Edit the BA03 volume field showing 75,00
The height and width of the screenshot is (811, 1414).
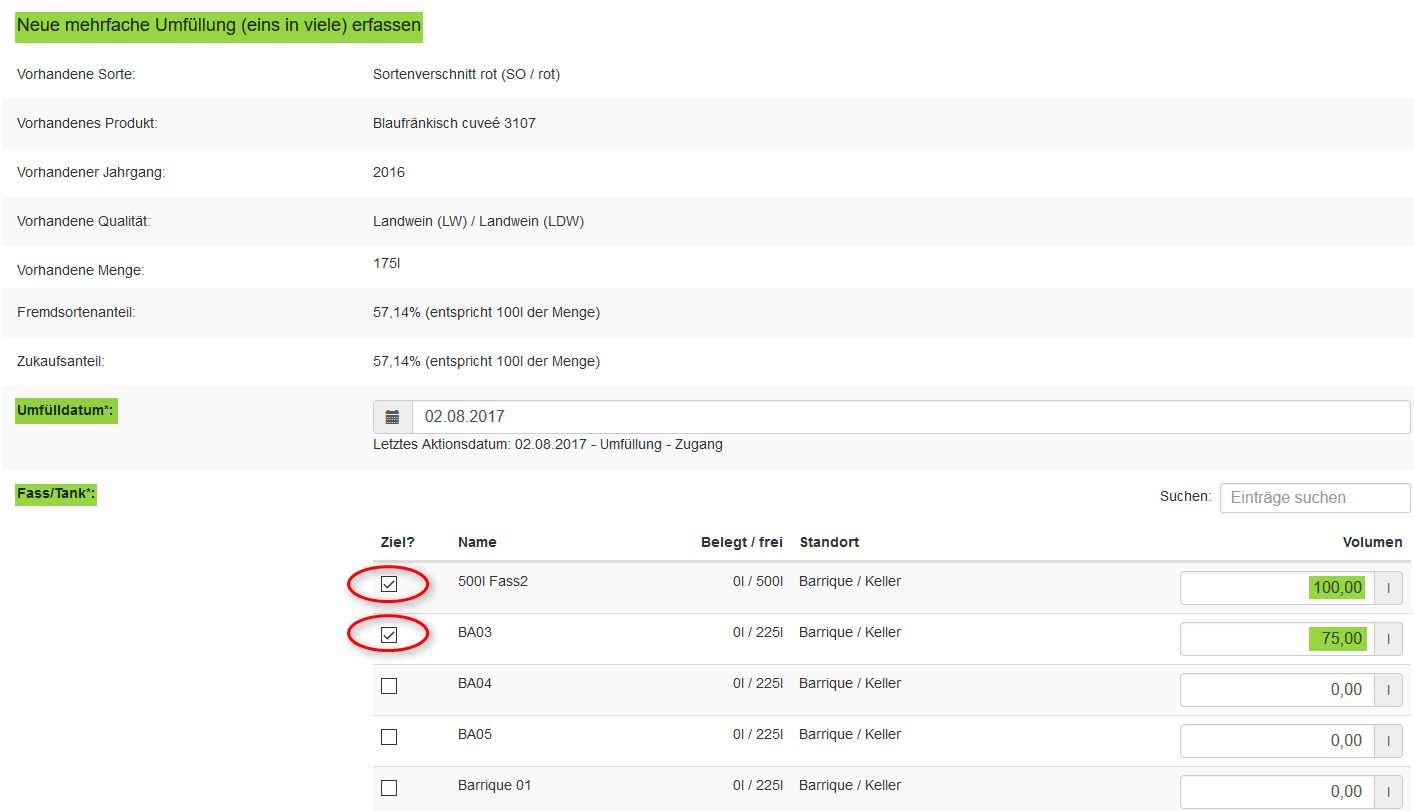coord(1276,639)
